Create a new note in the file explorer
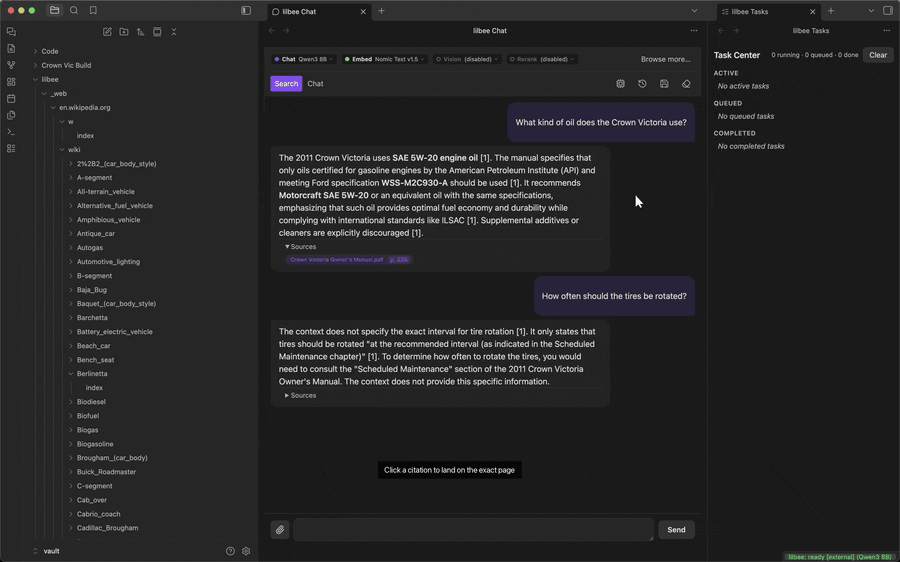Viewport: 900px width, 562px height. coord(107,32)
